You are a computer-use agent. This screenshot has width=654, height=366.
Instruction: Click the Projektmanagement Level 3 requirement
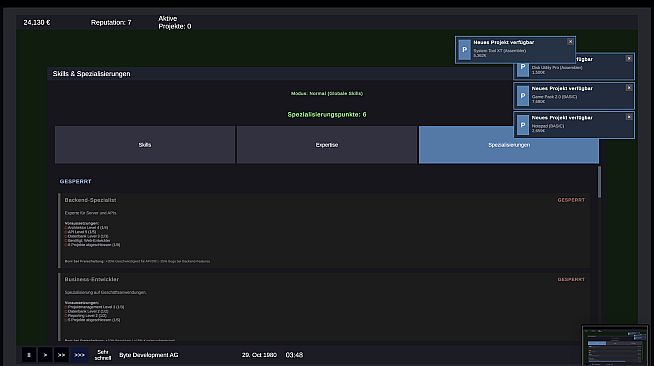pyautogui.click(x=94, y=307)
